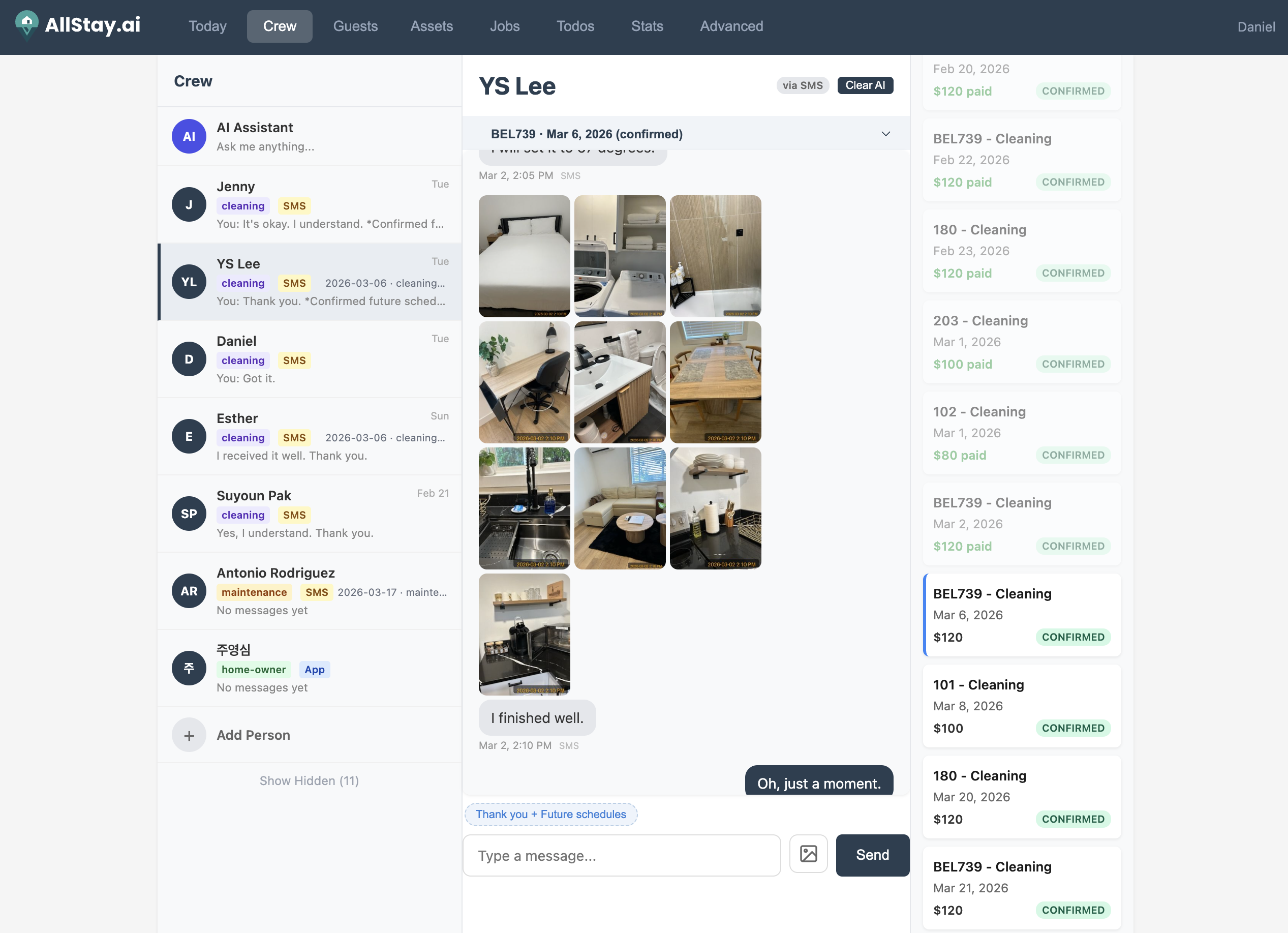Click the image attachment icon
1288x933 pixels.
[x=808, y=854]
